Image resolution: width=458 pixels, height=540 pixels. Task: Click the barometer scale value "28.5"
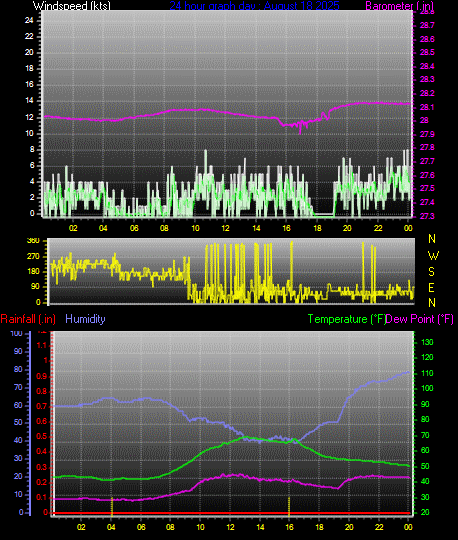(x=427, y=52)
